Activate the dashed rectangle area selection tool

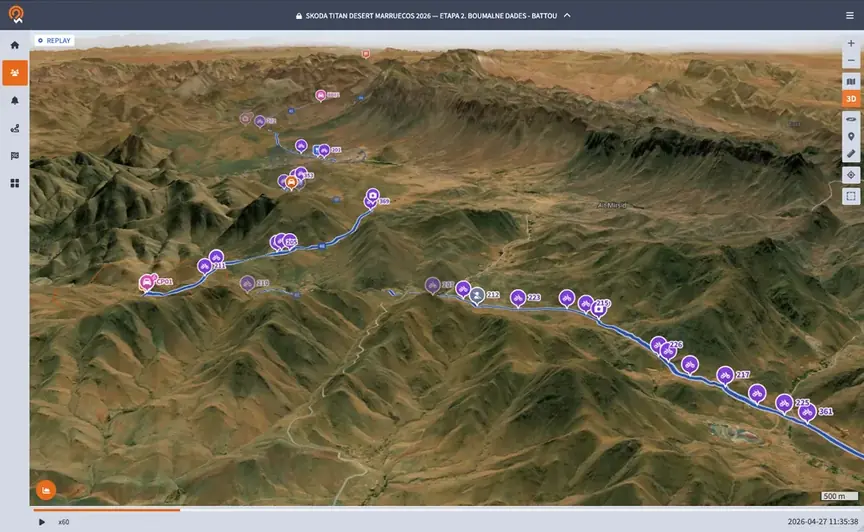[x=851, y=196]
